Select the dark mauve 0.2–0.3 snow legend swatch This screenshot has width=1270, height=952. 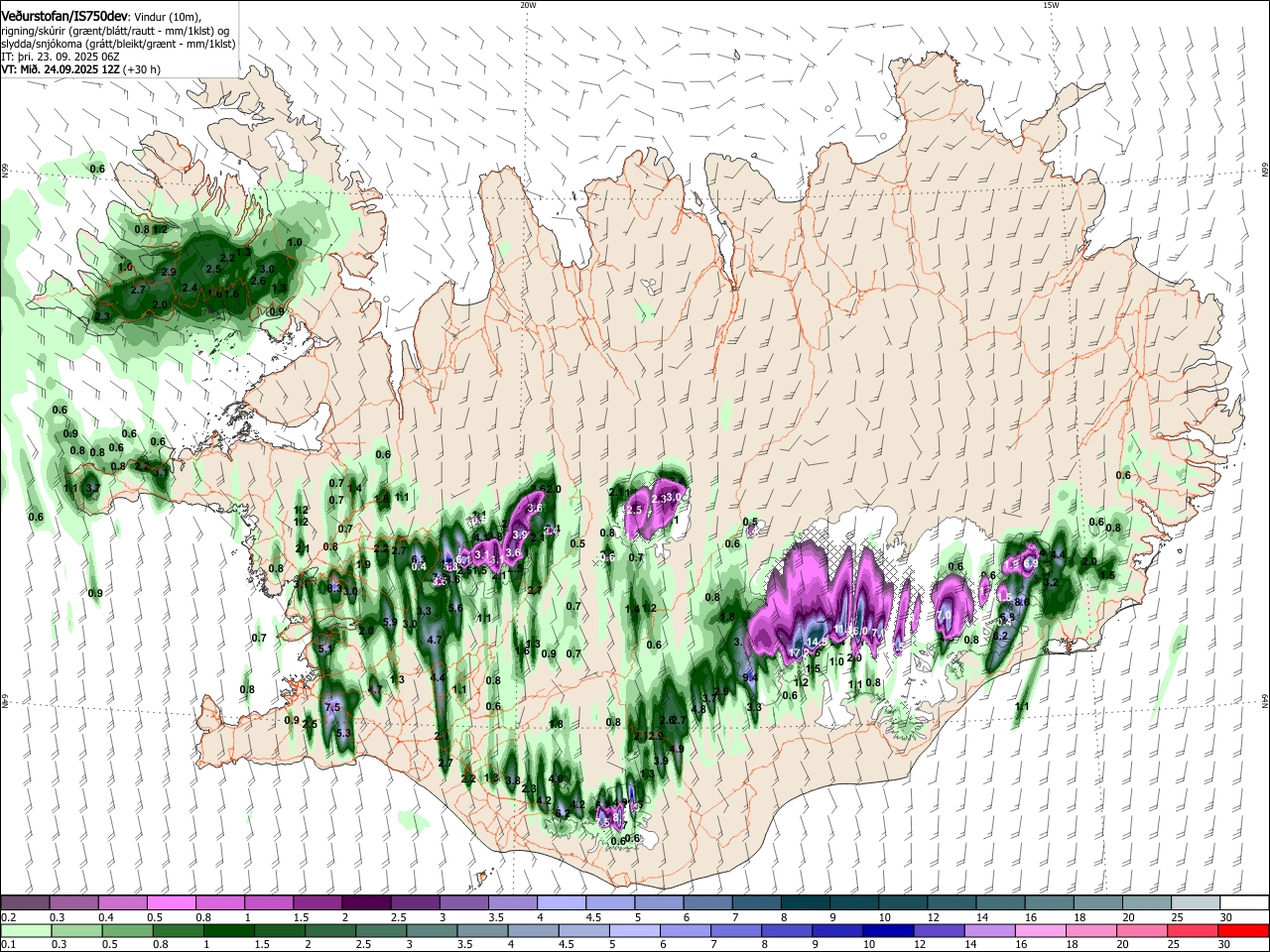[x=25, y=902]
